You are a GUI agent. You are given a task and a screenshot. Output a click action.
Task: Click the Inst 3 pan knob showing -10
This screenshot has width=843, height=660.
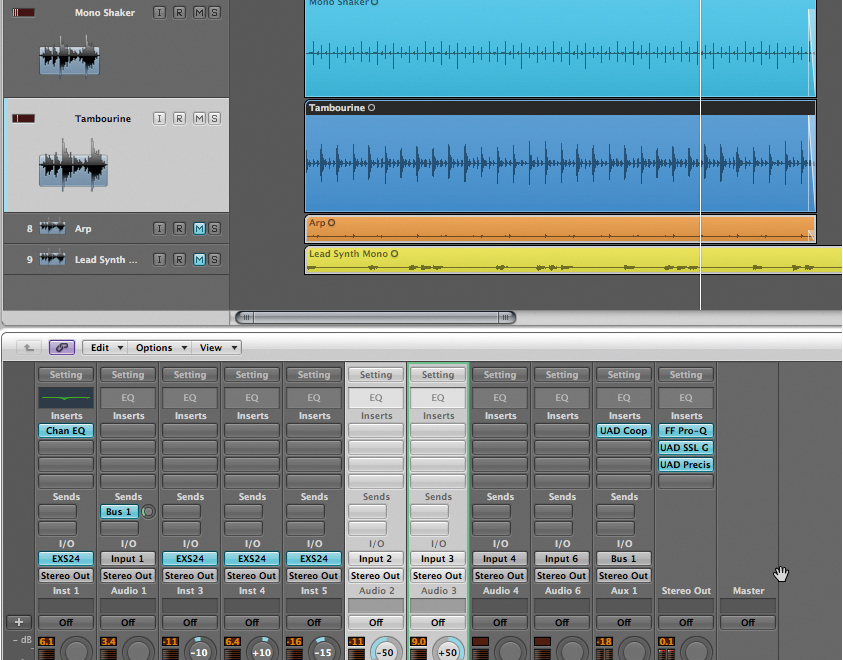tap(199, 649)
